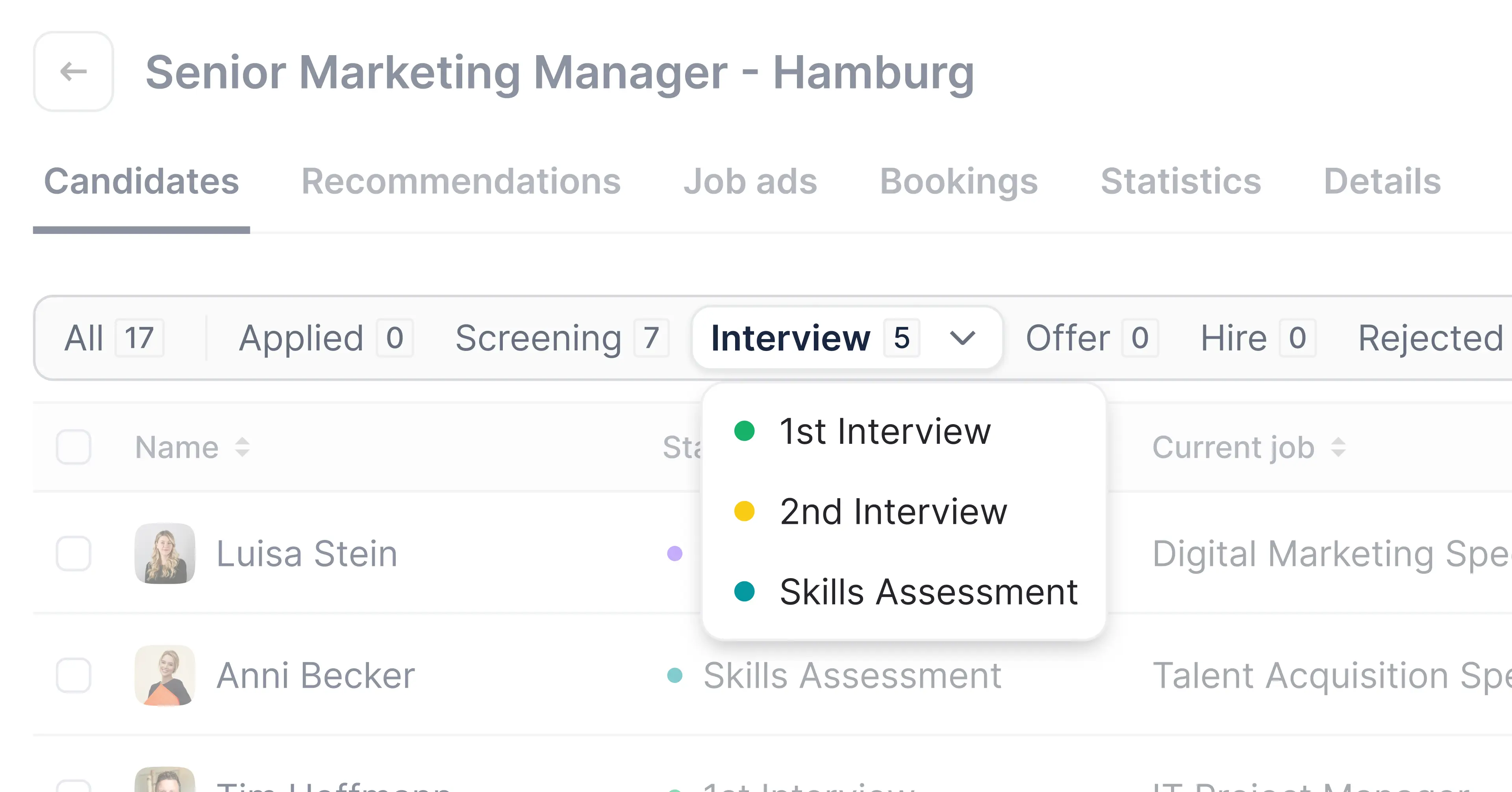Screen dimensions: 1512x792
Task: Tick the checkbox next to Anni Becker
Action: pyautogui.click(x=73, y=675)
